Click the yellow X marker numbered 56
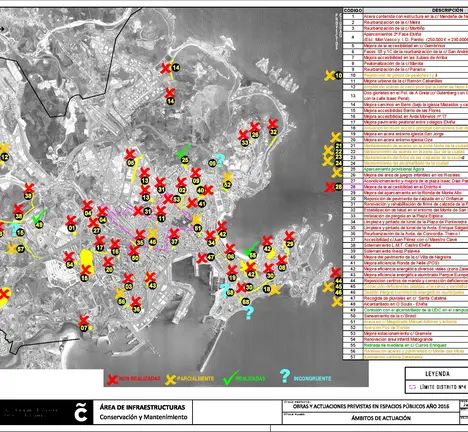 pos(120,293)
